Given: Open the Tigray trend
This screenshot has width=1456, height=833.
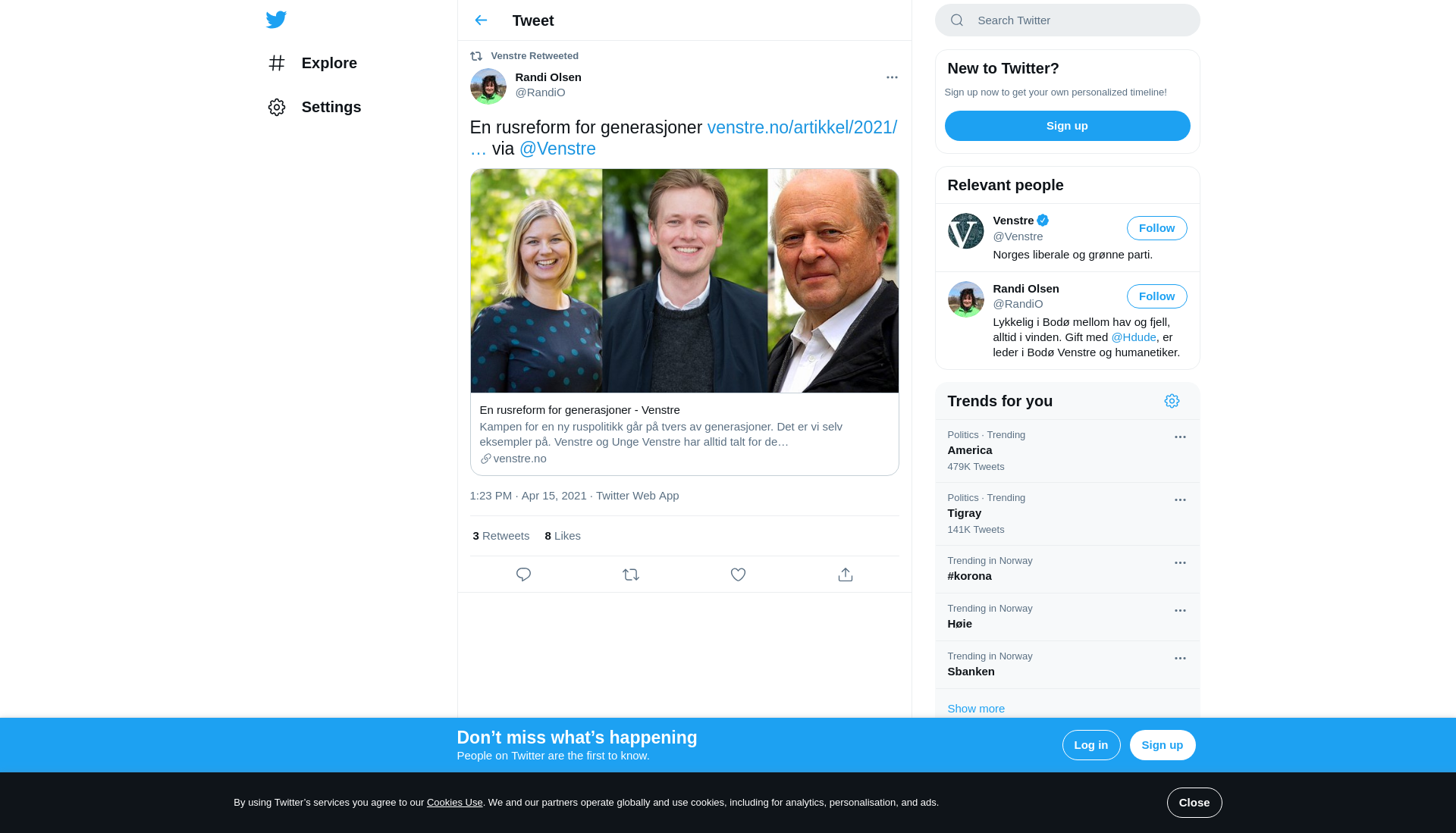Looking at the screenshot, I should coord(1067,514).
